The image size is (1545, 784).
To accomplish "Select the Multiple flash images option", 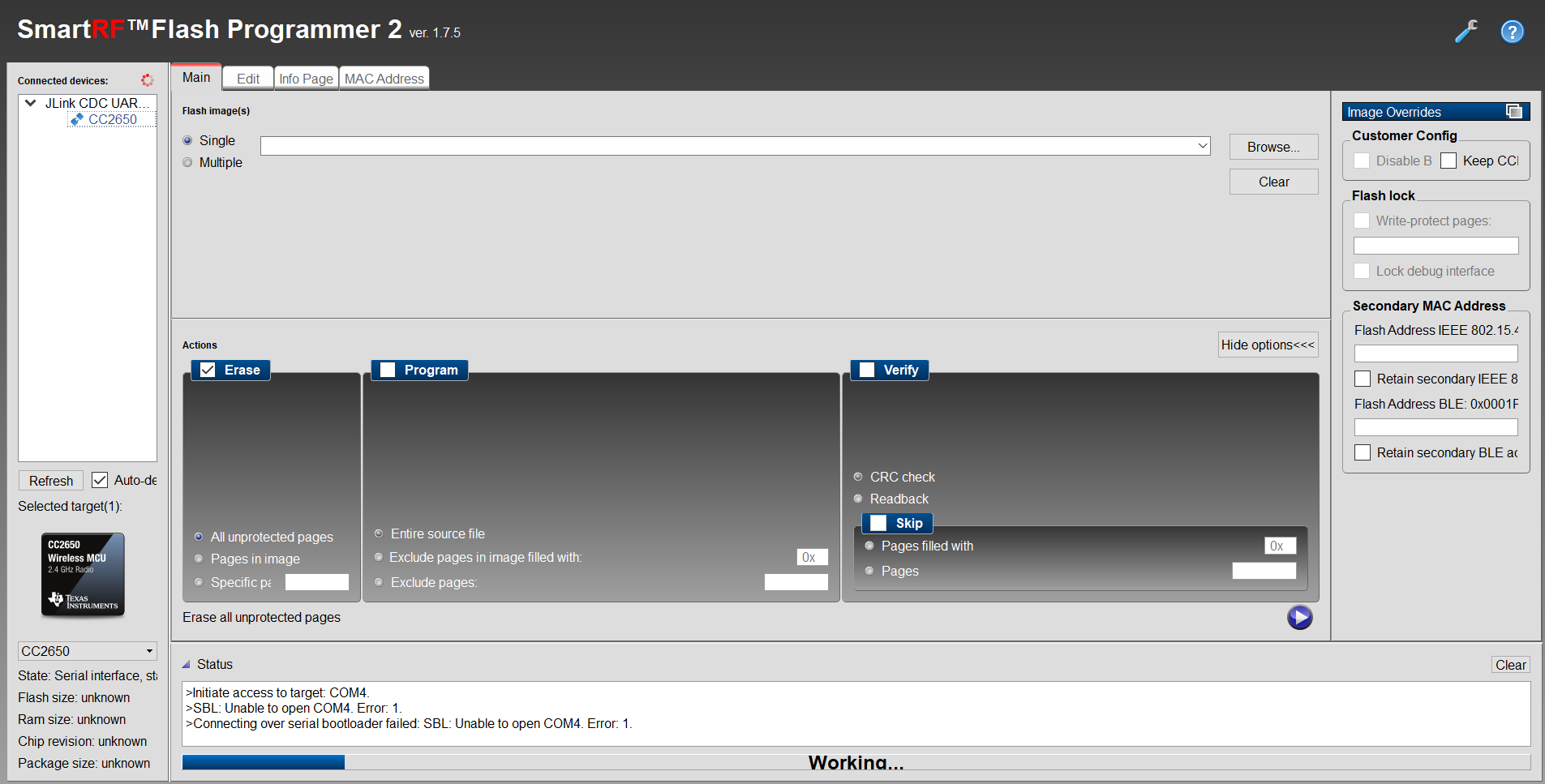I will click(x=187, y=162).
